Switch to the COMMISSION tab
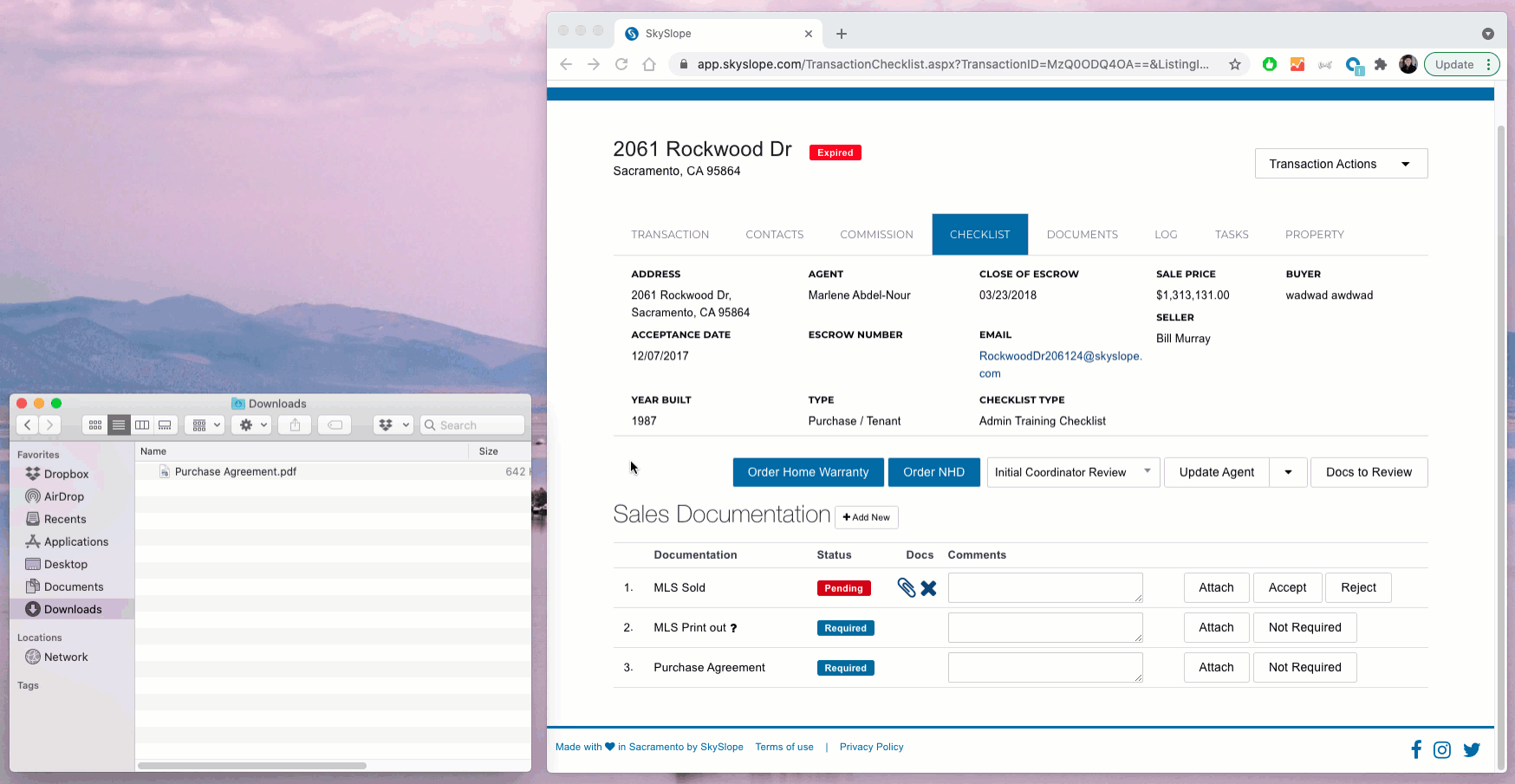Image resolution: width=1515 pixels, height=784 pixels. (x=876, y=235)
